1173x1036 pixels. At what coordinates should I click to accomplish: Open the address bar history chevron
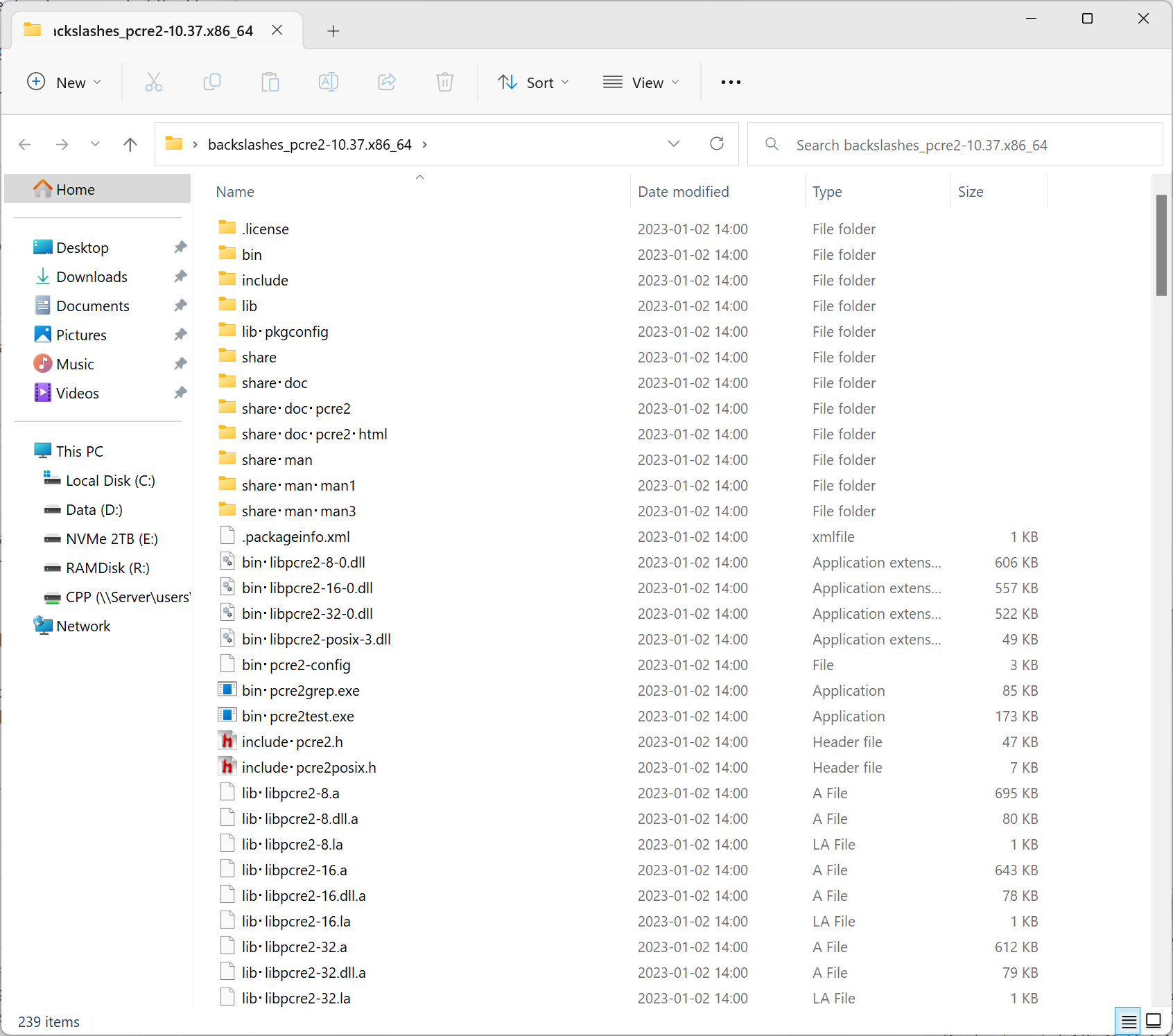(673, 144)
